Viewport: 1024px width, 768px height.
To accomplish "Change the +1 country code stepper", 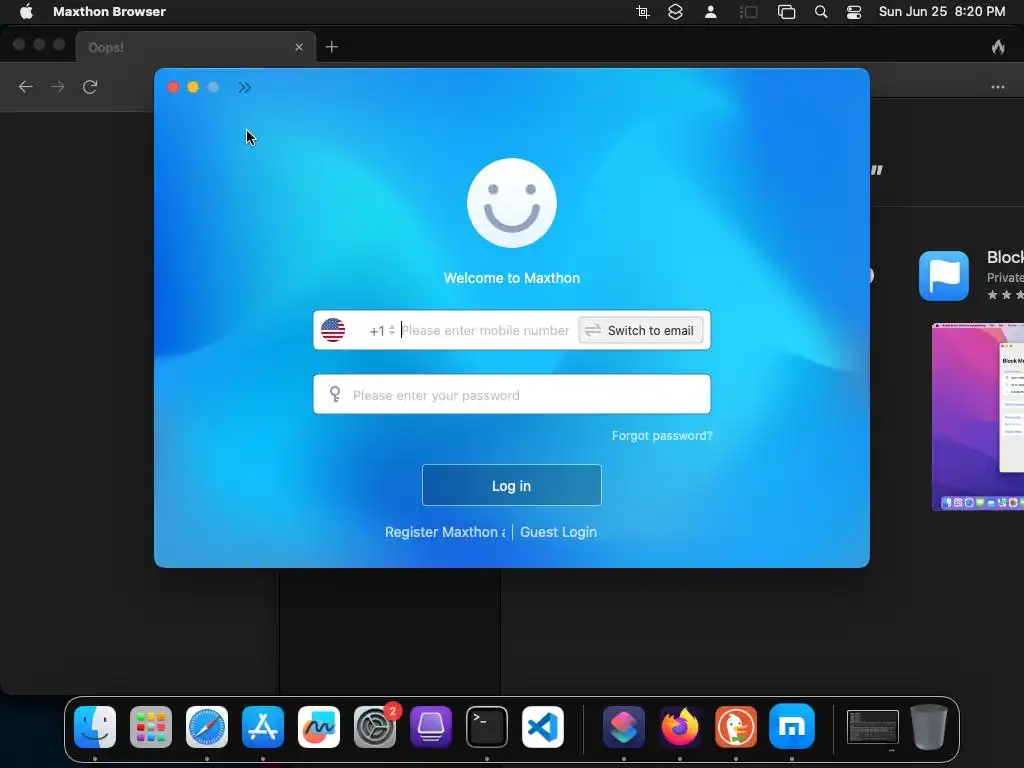I will tap(392, 330).
